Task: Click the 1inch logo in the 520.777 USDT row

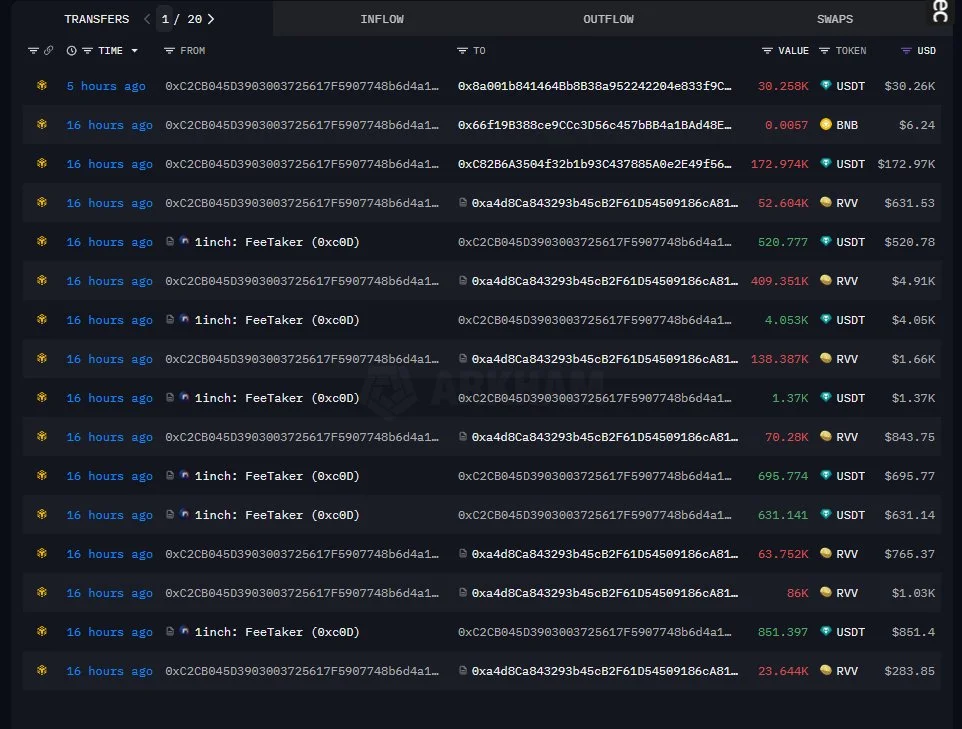Action: pos(184,242)
